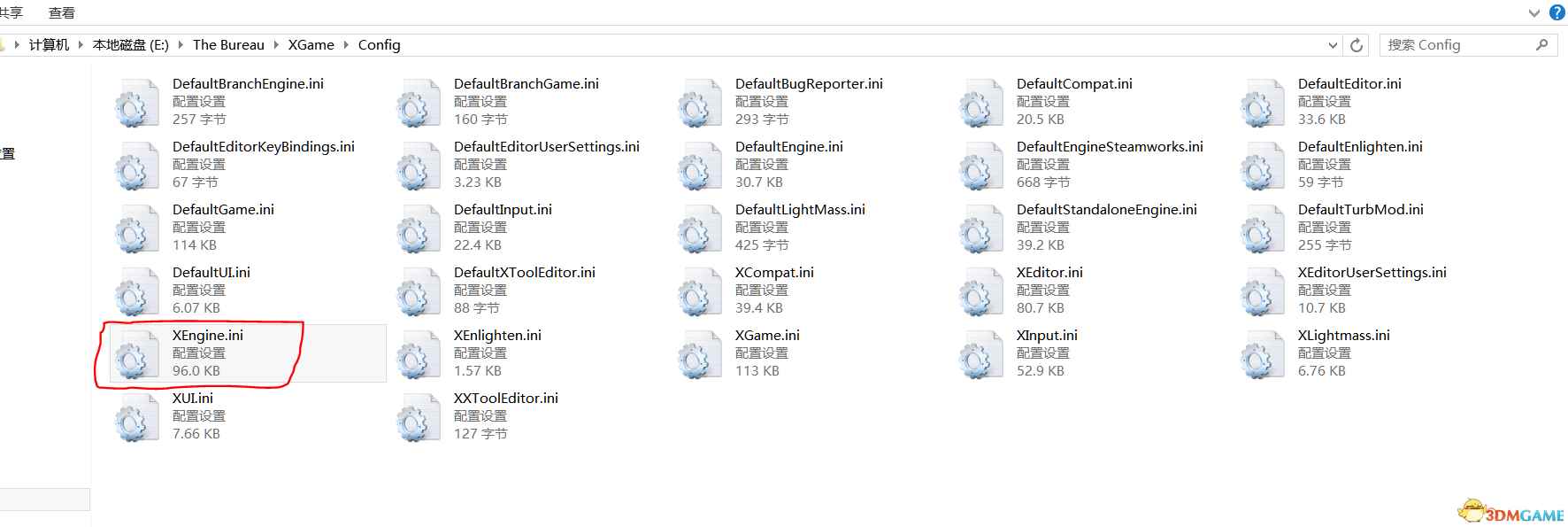Click the XEditor.ini file icon
The height and width of the screenshot is (527, 1568).
point(980,291)
